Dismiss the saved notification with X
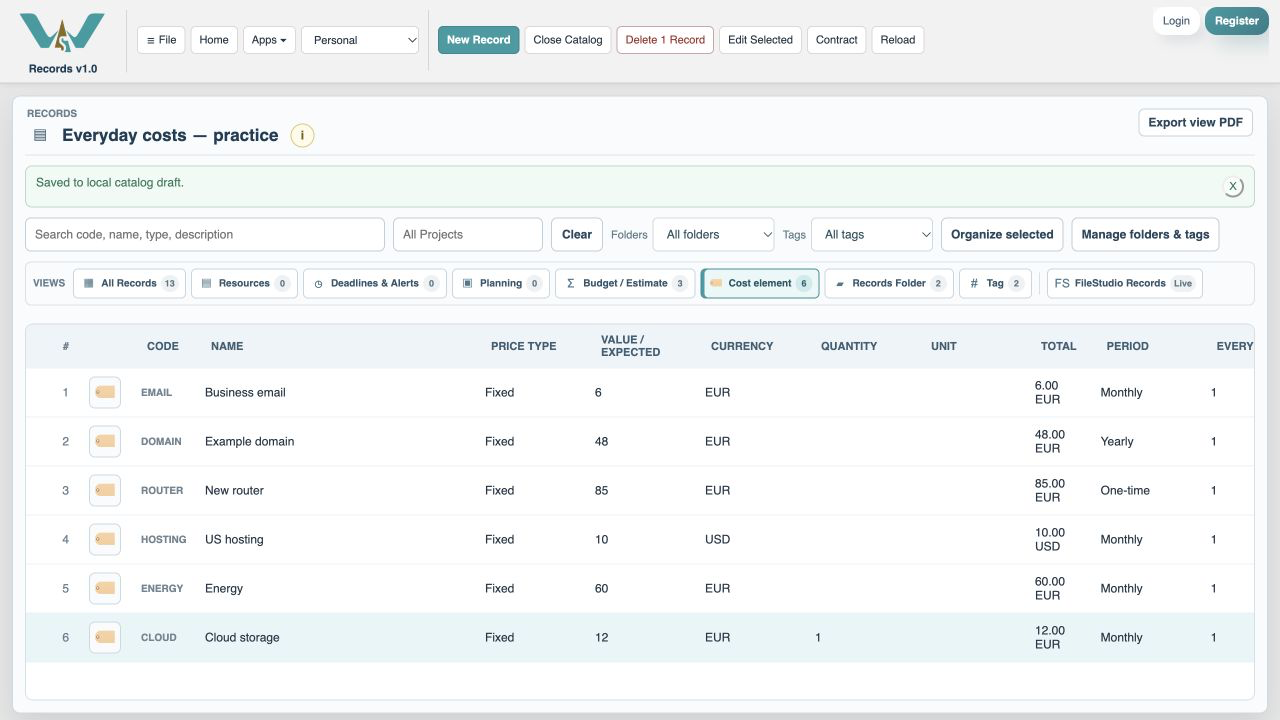 point(1233,186)
